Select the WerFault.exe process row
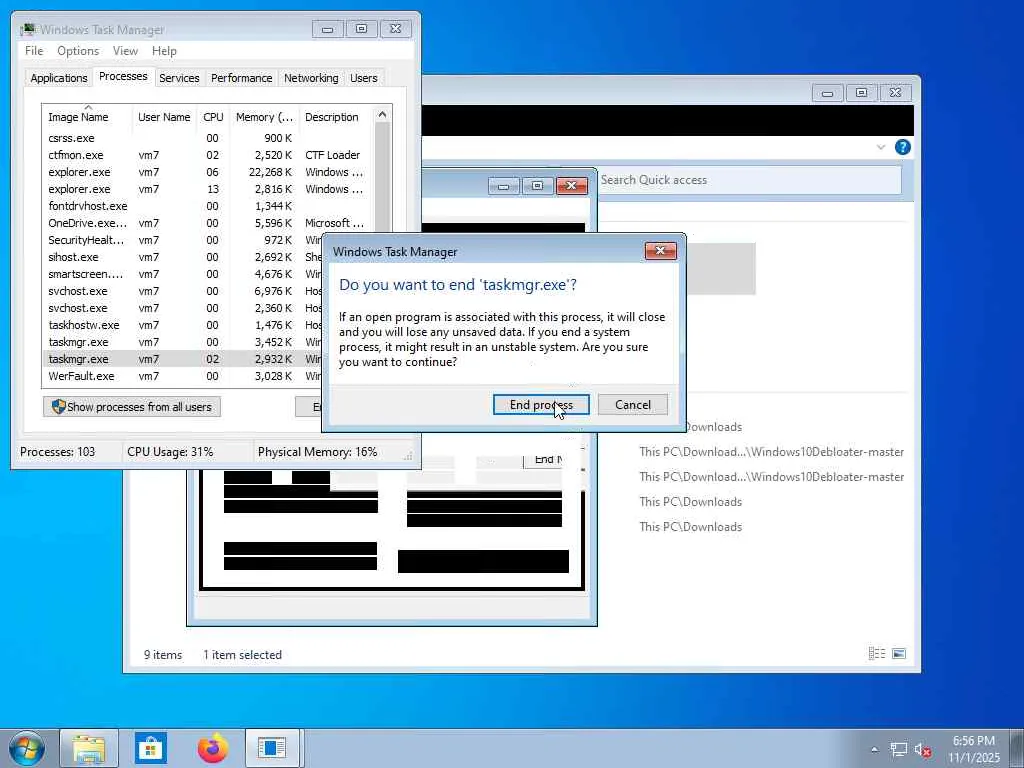This screenshot has height=768, width=1024. [x=183, y=376]
